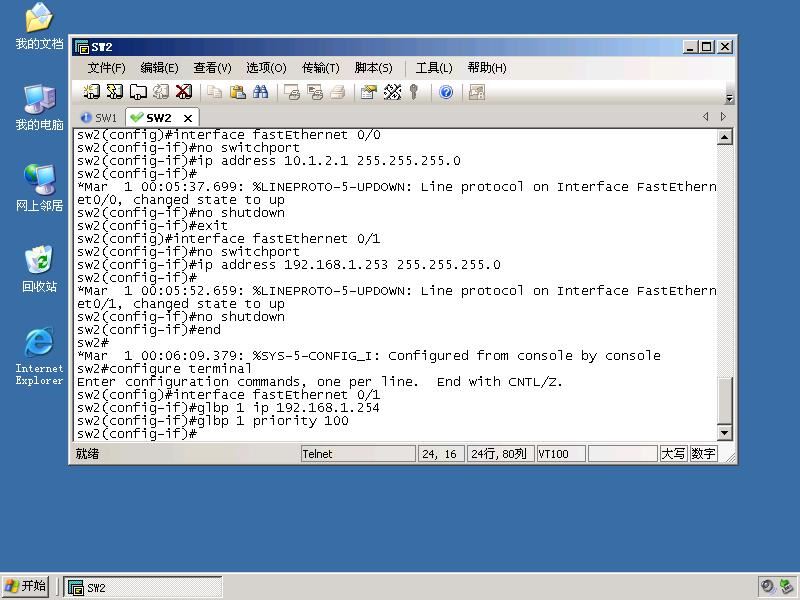Open the 文件(F) menu
This screenshot has height=600, width=800.
106,68
